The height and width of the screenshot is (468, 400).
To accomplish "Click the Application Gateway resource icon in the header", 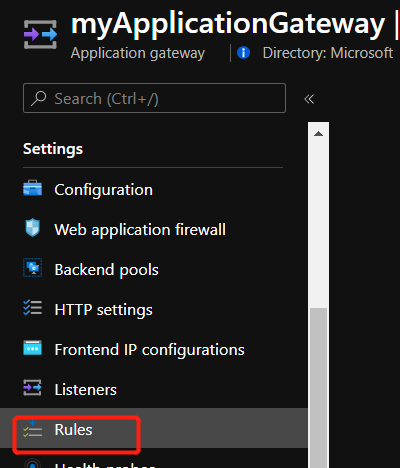I will [x=40, y=35].
